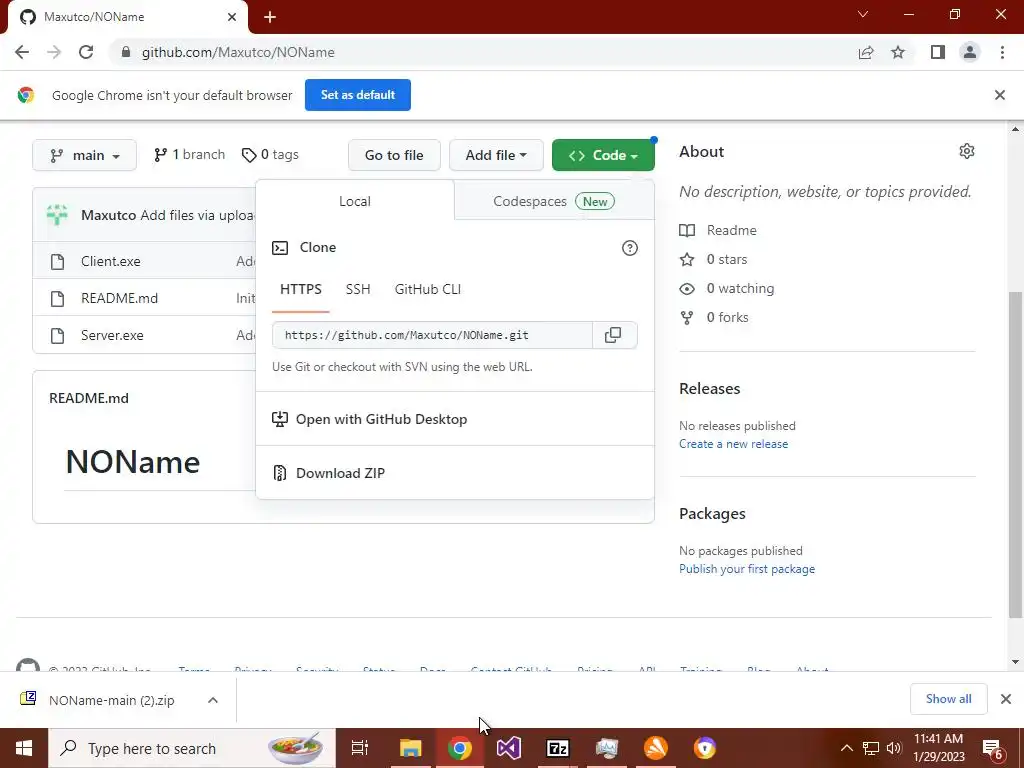Copy the HTTPS clone URL to clipboard
The width and height of the screenshot is (1024, 768).
(x=613, y=335)
